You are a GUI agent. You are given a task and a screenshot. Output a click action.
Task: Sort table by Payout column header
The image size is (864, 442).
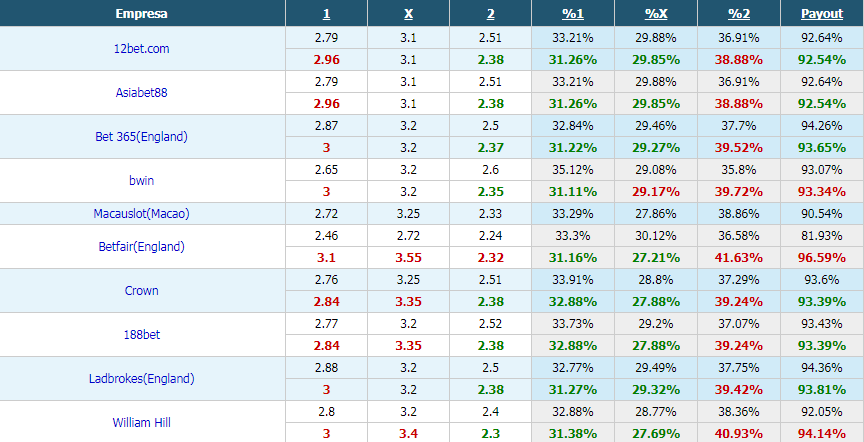pyautogui.click(x=822, y=14)
